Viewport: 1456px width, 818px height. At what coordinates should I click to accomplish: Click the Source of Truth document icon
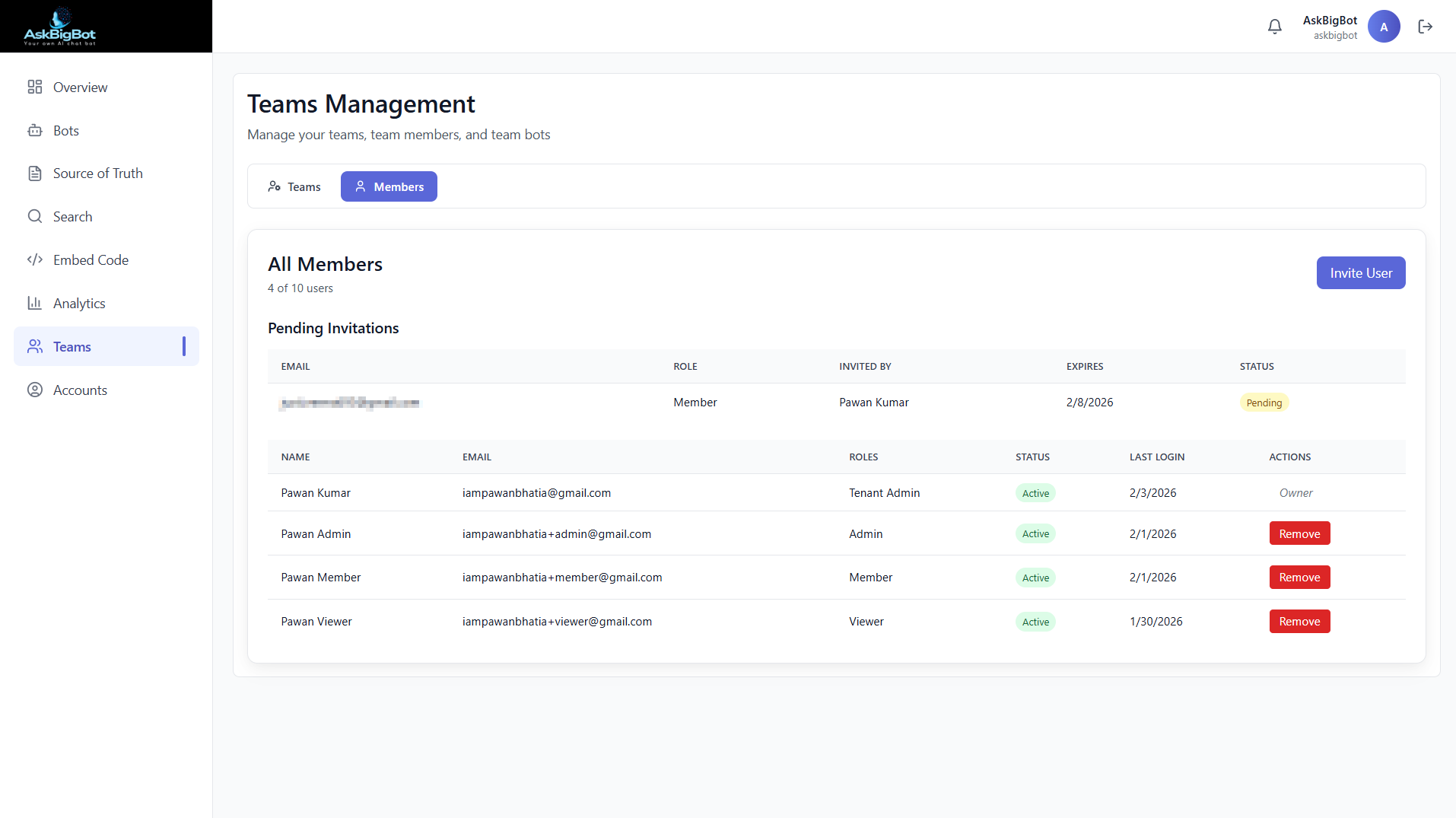click(x=35, y=173)
